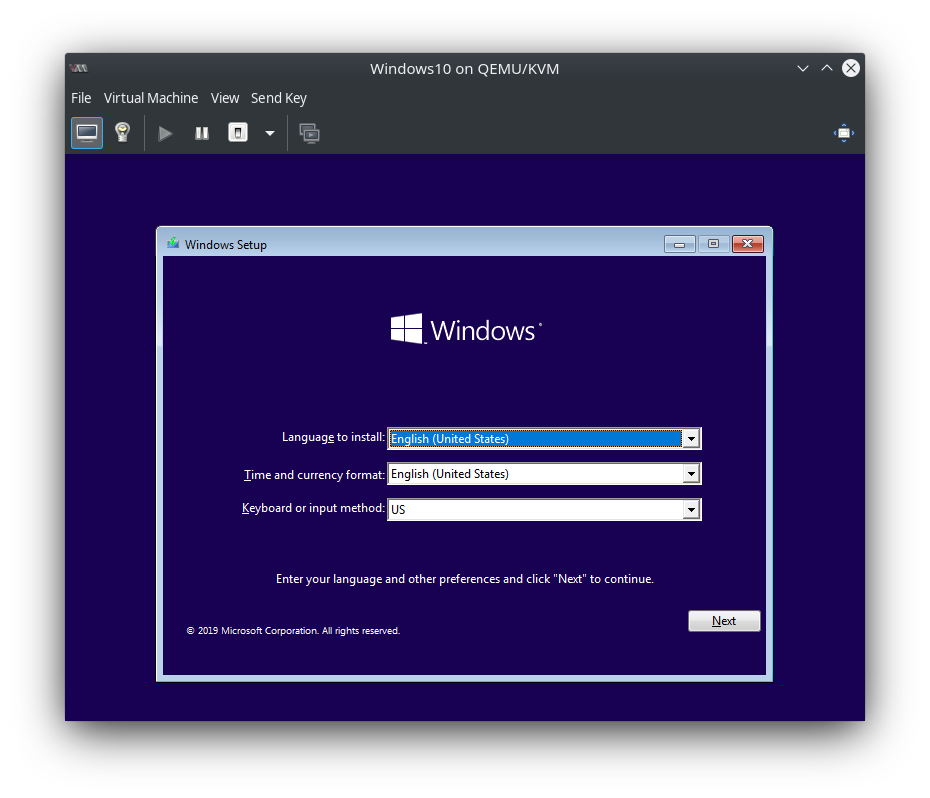Close the Windows Setup dialog
The width and height of the screenshot is (930, 798).
click(x=747, y=244)
